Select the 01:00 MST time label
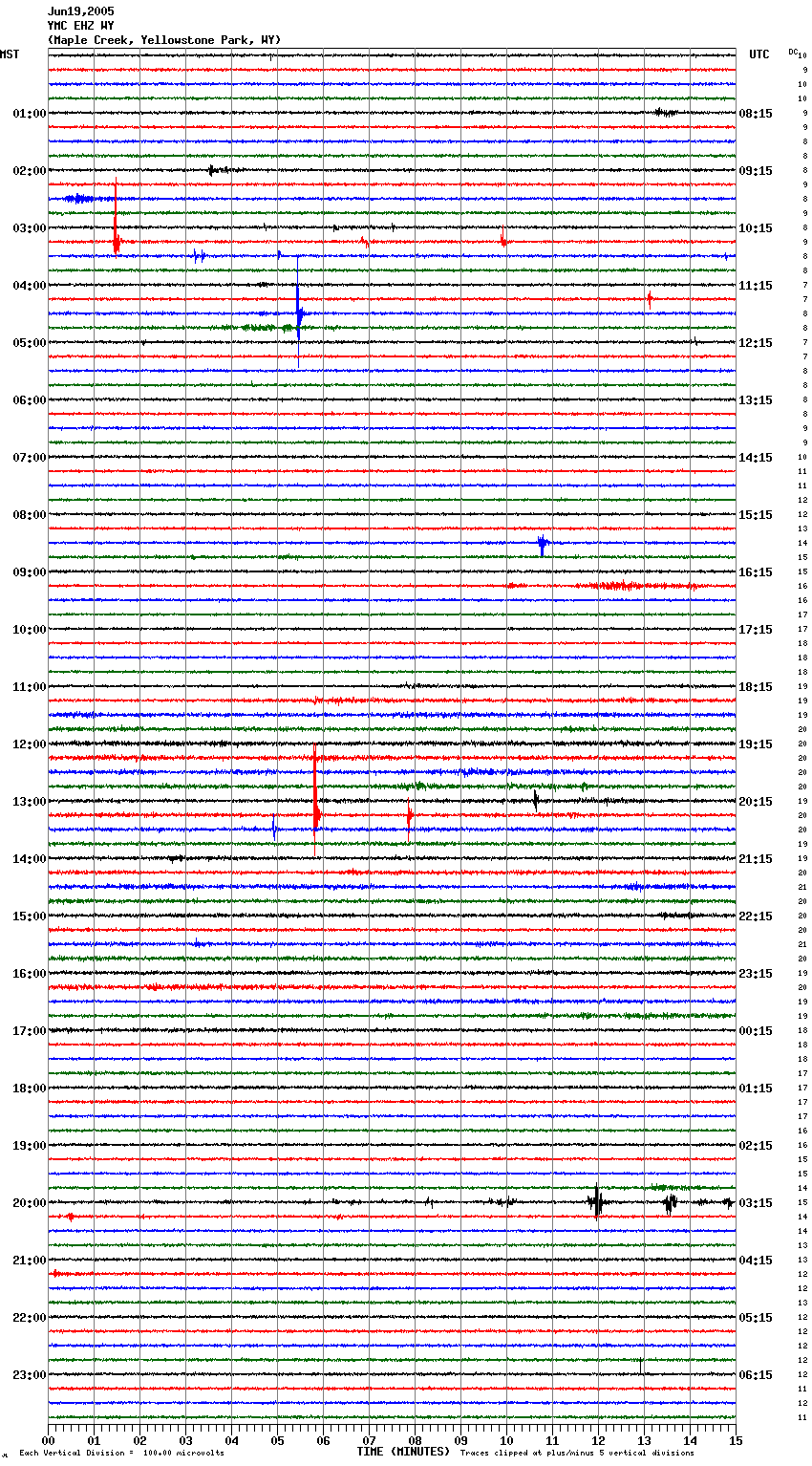Viewport: 812px width, 1466px height. (x=29, y=114)
